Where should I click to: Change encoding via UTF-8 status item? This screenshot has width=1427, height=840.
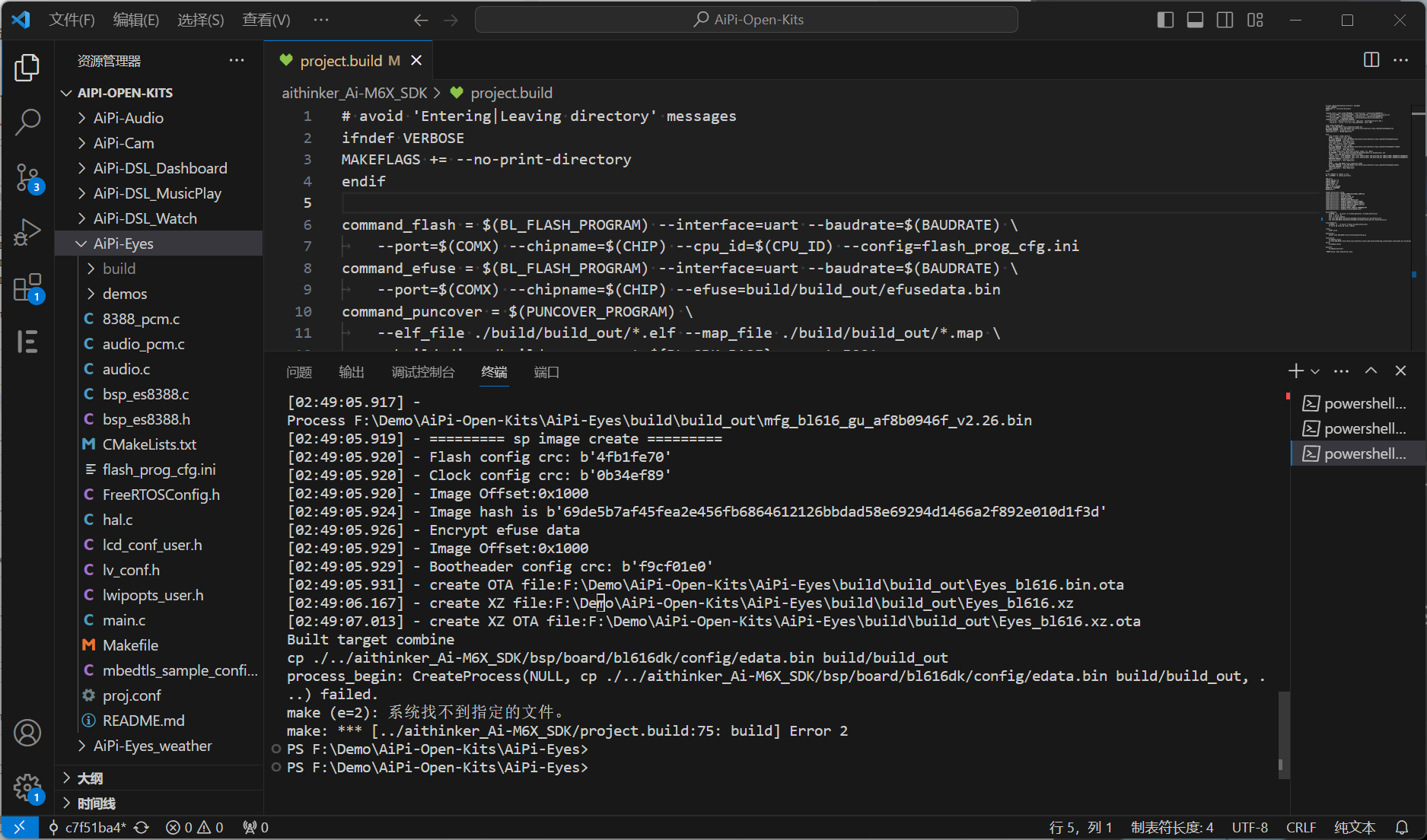click(1250, 827)
